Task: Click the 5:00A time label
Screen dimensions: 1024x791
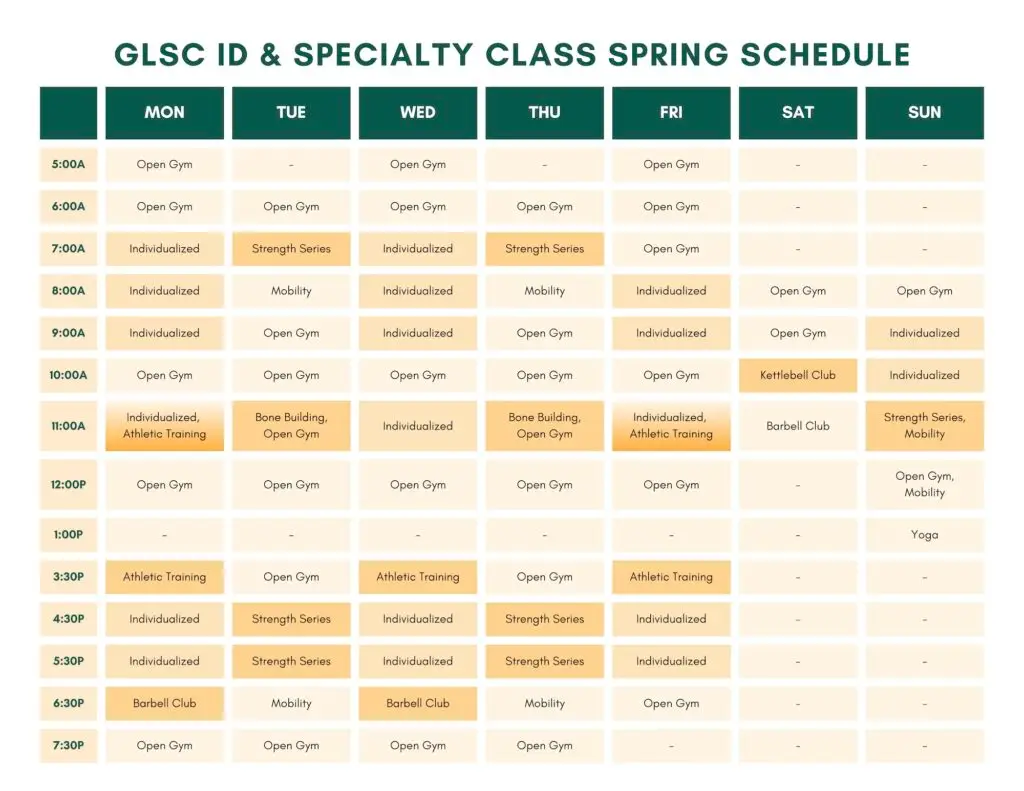Action: click(69, 165)
